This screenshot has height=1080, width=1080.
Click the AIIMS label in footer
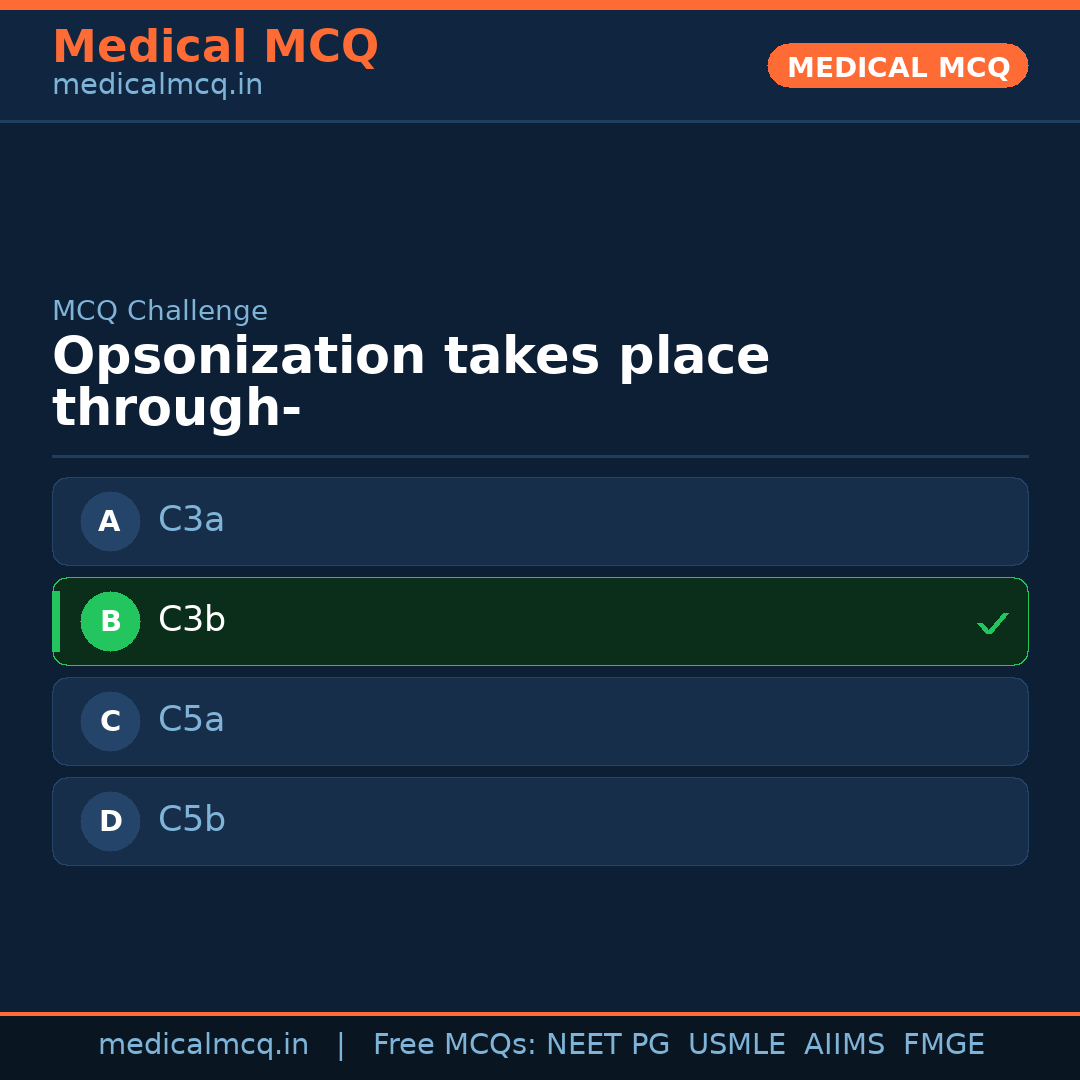[x=845, y=1044]
